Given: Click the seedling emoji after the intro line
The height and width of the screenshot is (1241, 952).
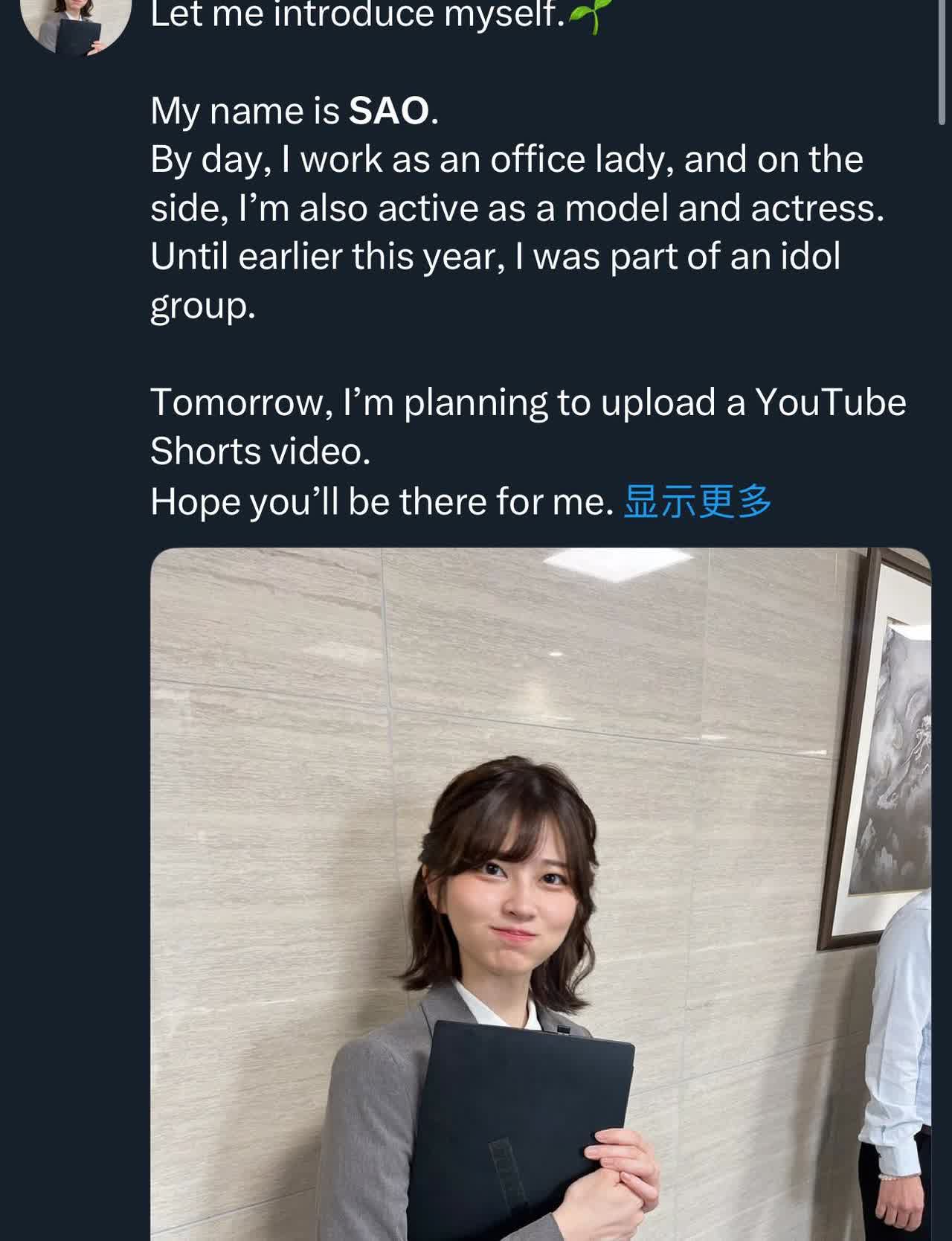Looking at the screenshot, I should point(586,16).
